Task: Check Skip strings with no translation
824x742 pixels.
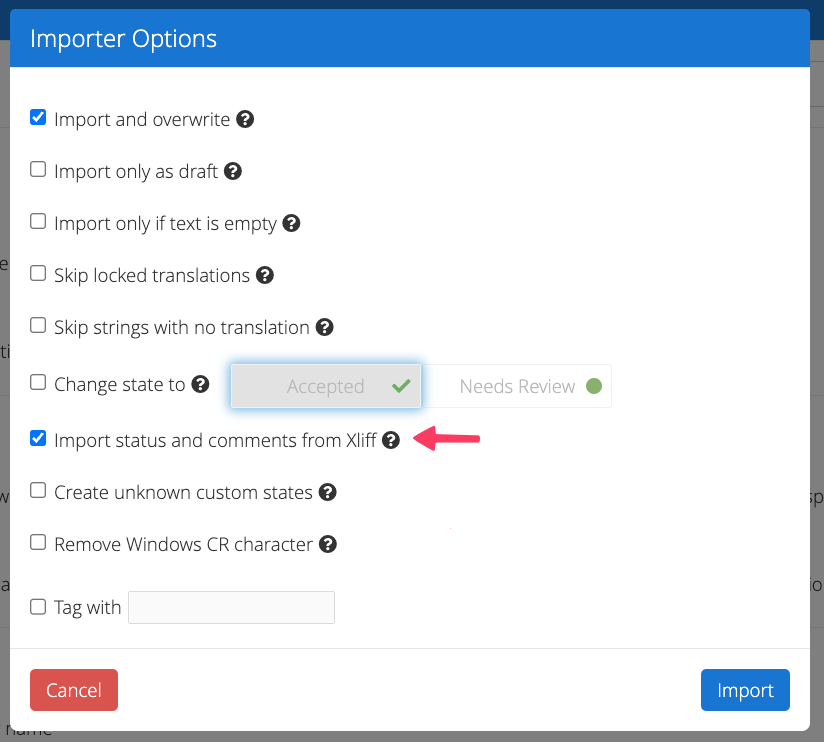Action: pos(38,325)
